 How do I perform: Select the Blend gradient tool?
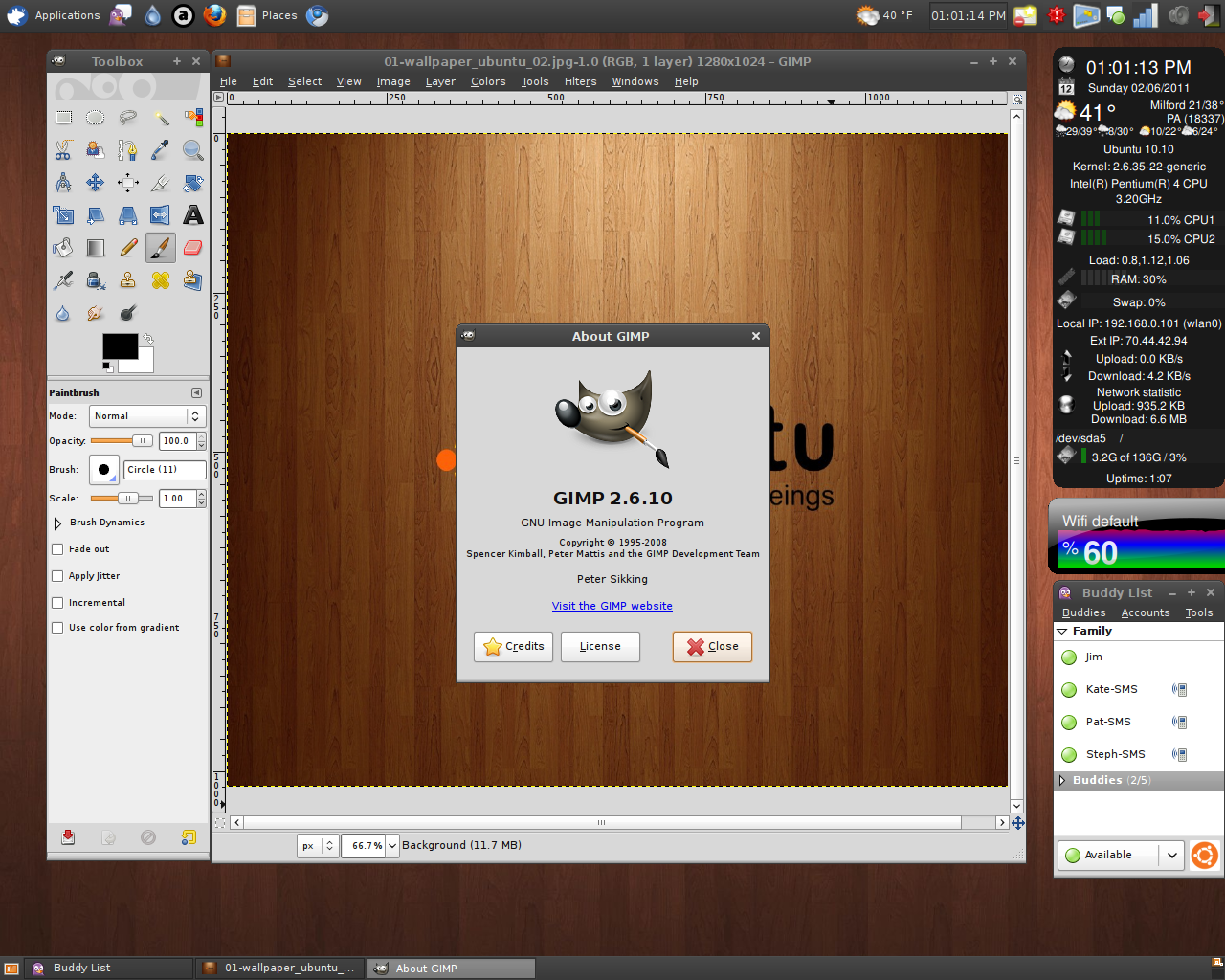[x=96, y=248]
